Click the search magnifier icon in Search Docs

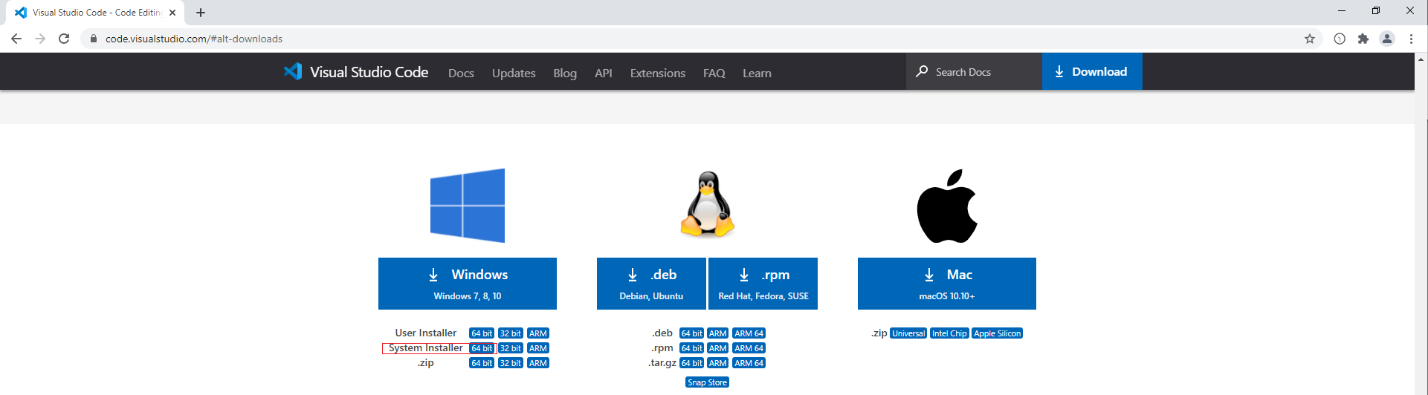pyautogui.click(x=922, y=72)
